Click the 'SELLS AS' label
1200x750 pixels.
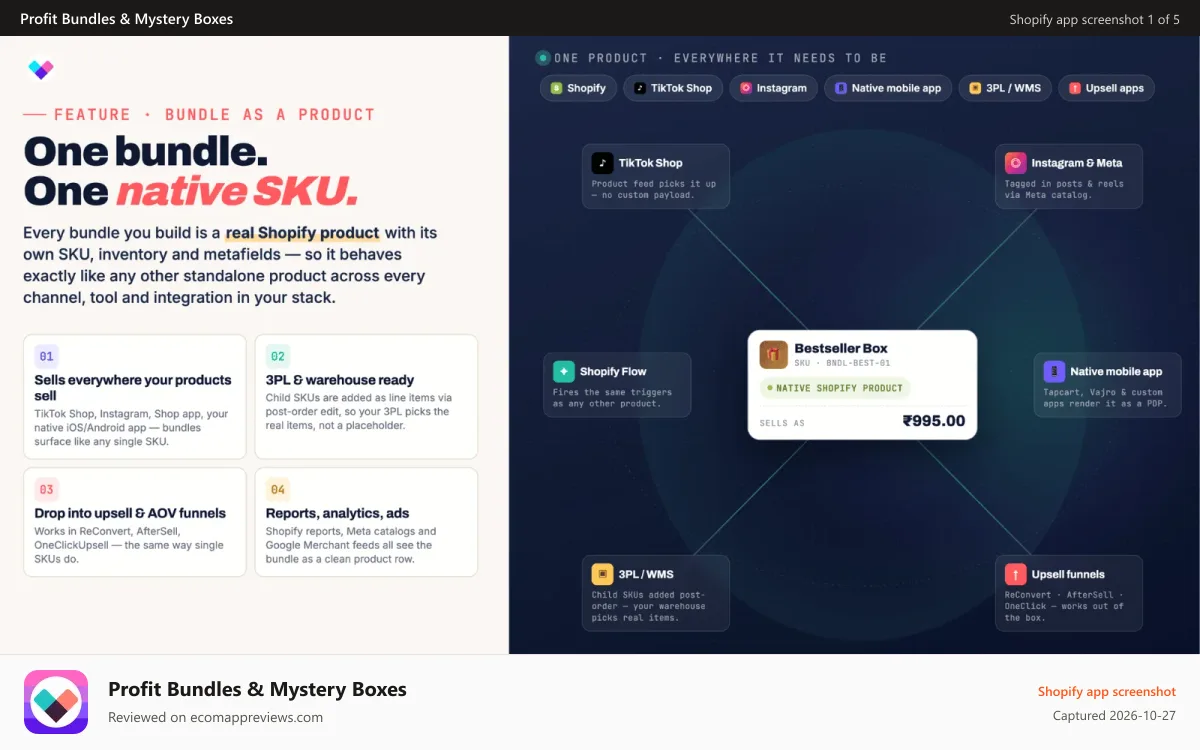[782, 423]
